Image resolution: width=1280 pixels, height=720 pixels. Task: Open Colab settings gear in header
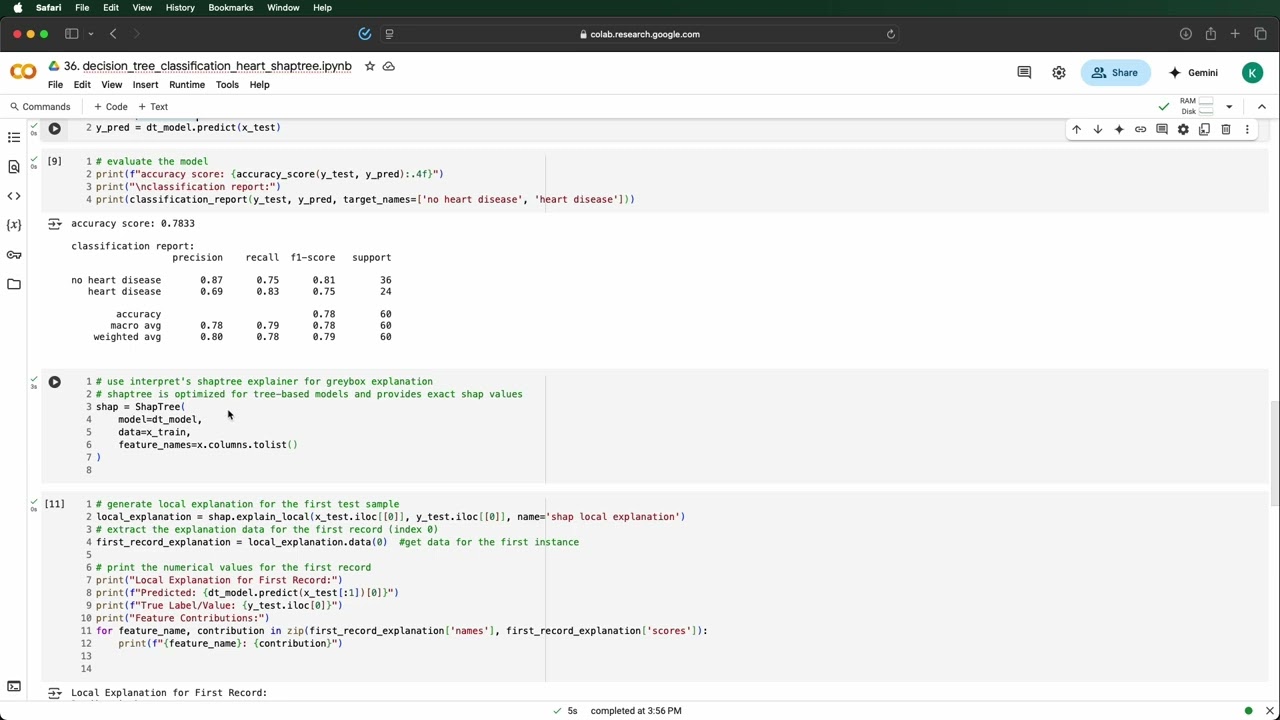pos(1059,72)
